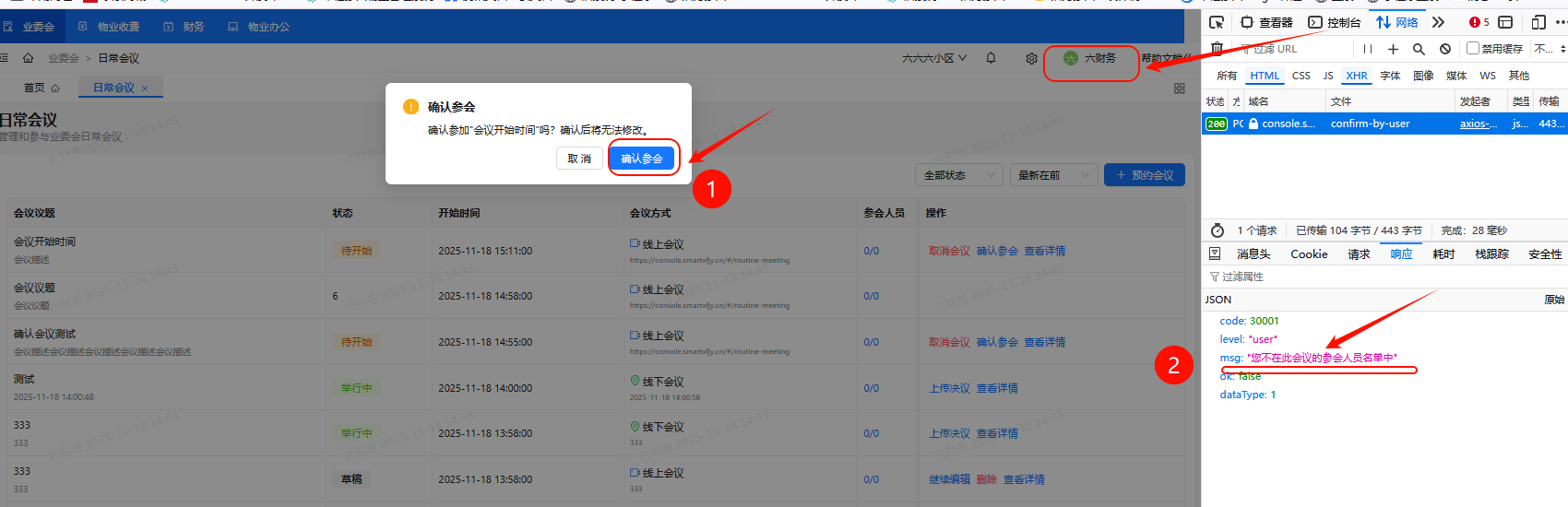Image resolution: width=1568 pixels, height=507 pixels.
Task: Open the 最新在前 sort dropdown
Action: [1054, 175]
